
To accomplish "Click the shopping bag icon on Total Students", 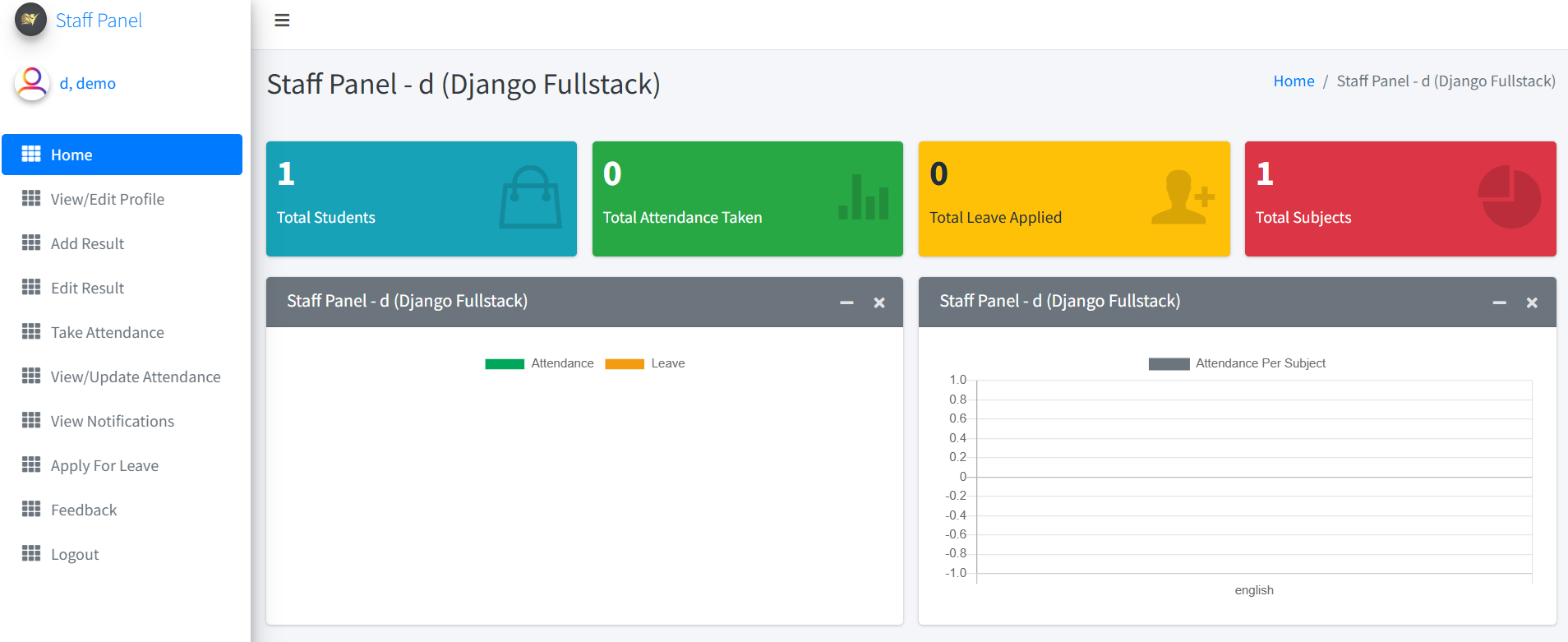I will 530,198.
